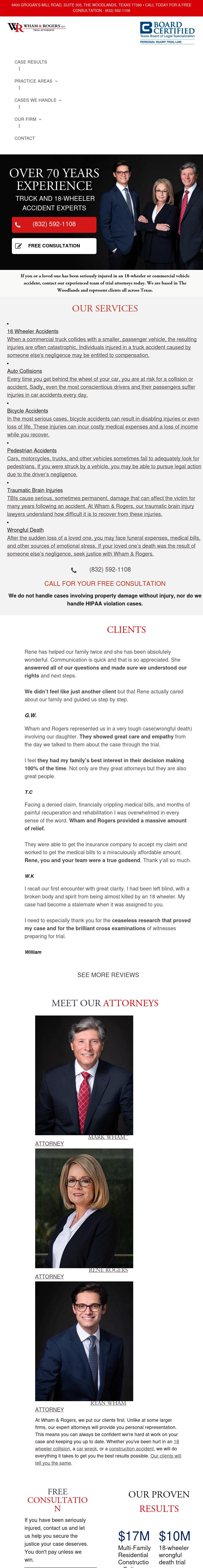The height and width of the screenshot is (1568, 203).
Task: Open the Case Results menu item
Action: [30, 62]
